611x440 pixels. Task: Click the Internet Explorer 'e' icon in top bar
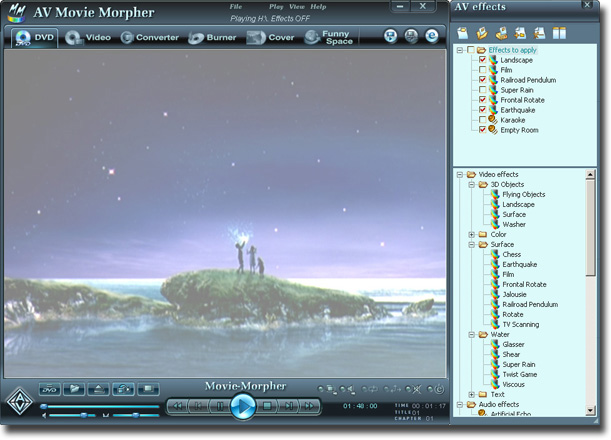[x=432, y=36]
